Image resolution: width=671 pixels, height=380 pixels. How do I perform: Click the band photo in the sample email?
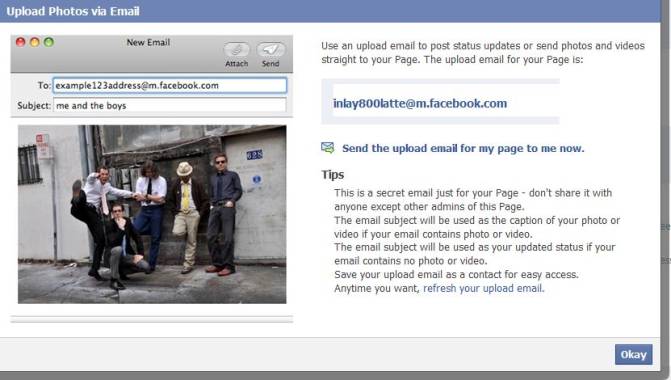(152, 214)
